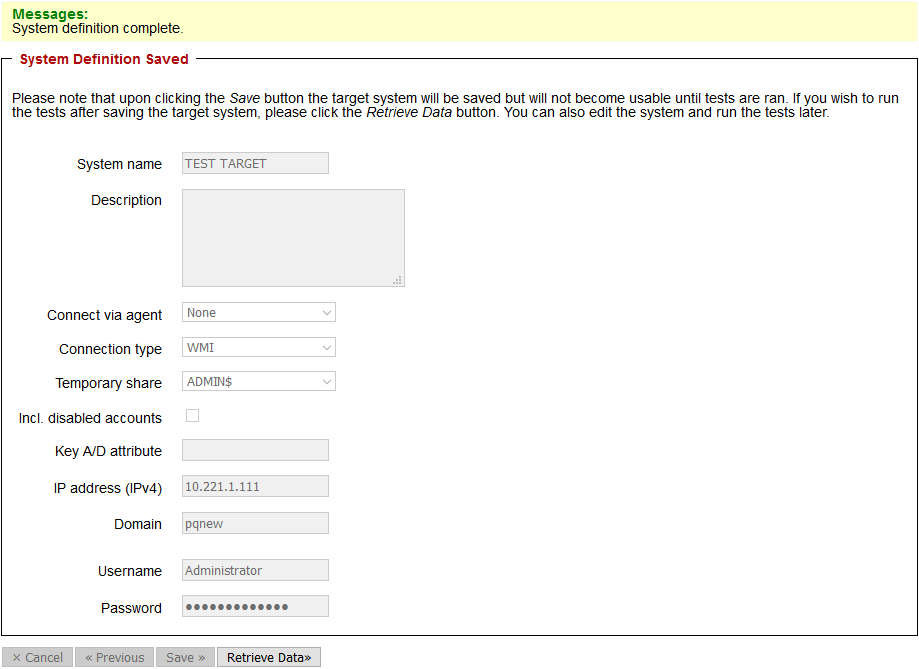919x669 pixels.
Task: Focus the Description text area
Action: [292, 237]
